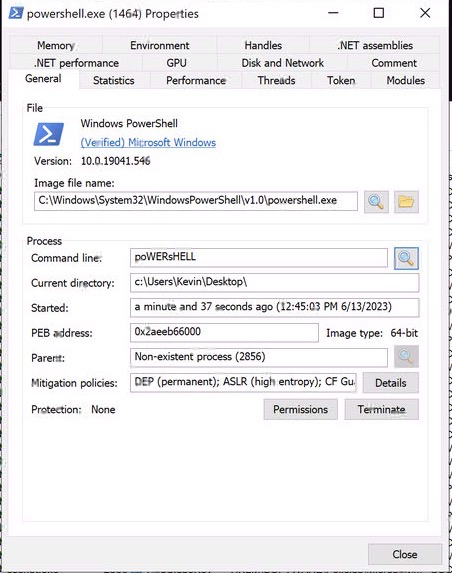Click the Current directory field
452x573 pixels.
[274, 282]
